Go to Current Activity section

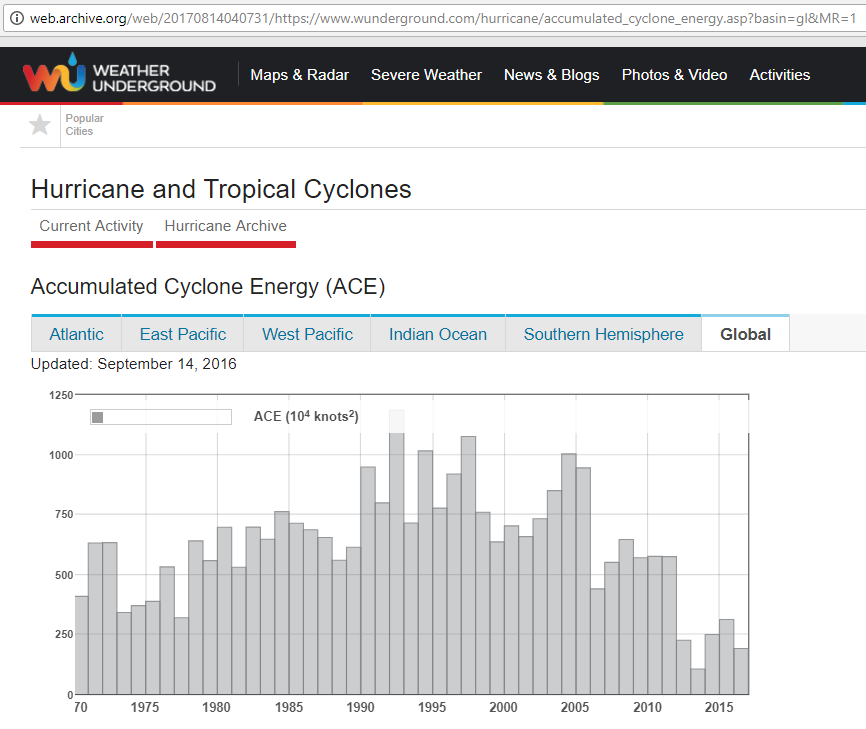click(91, 226)
